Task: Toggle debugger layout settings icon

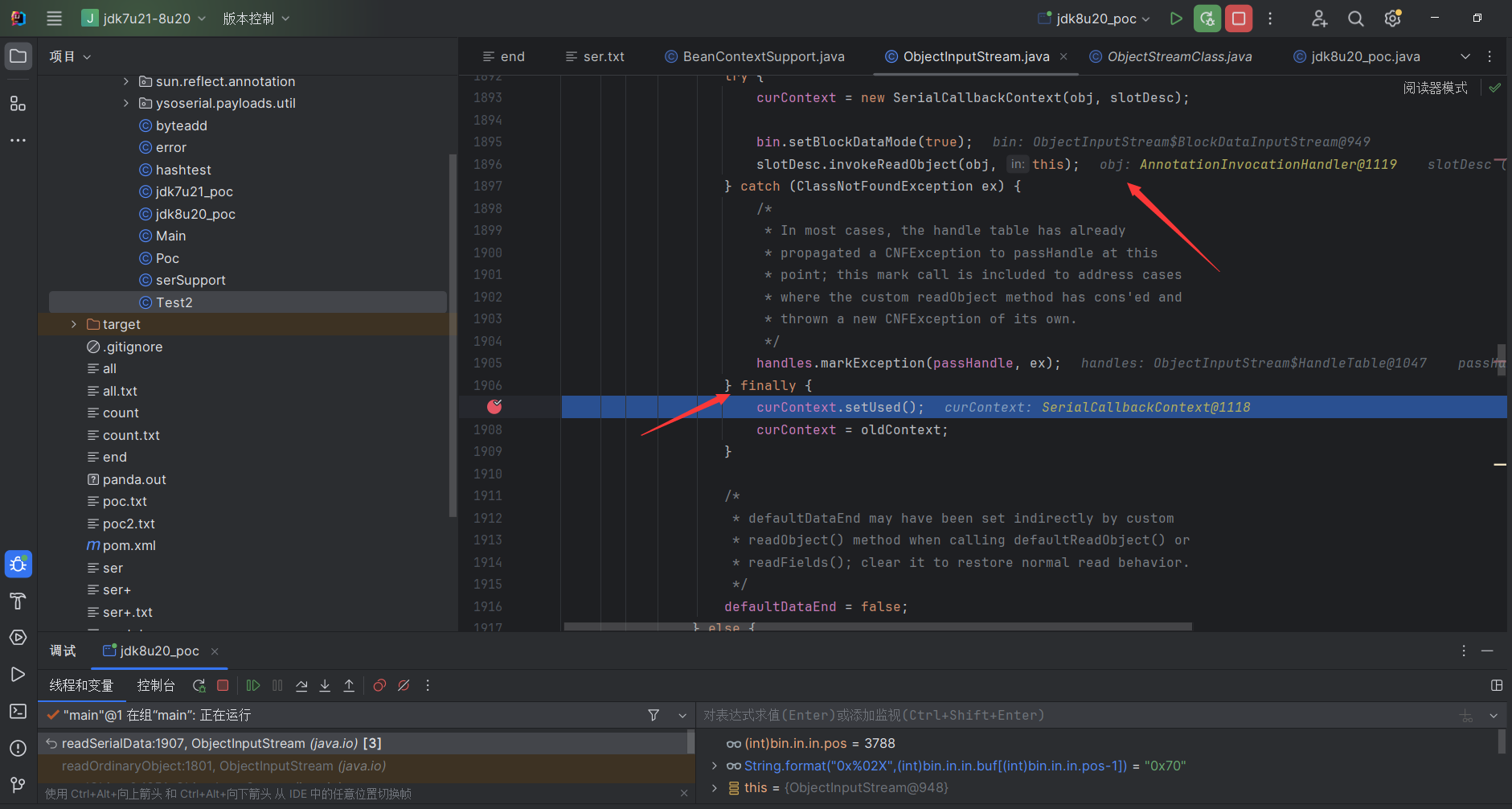Action: tap(1497, 685)
